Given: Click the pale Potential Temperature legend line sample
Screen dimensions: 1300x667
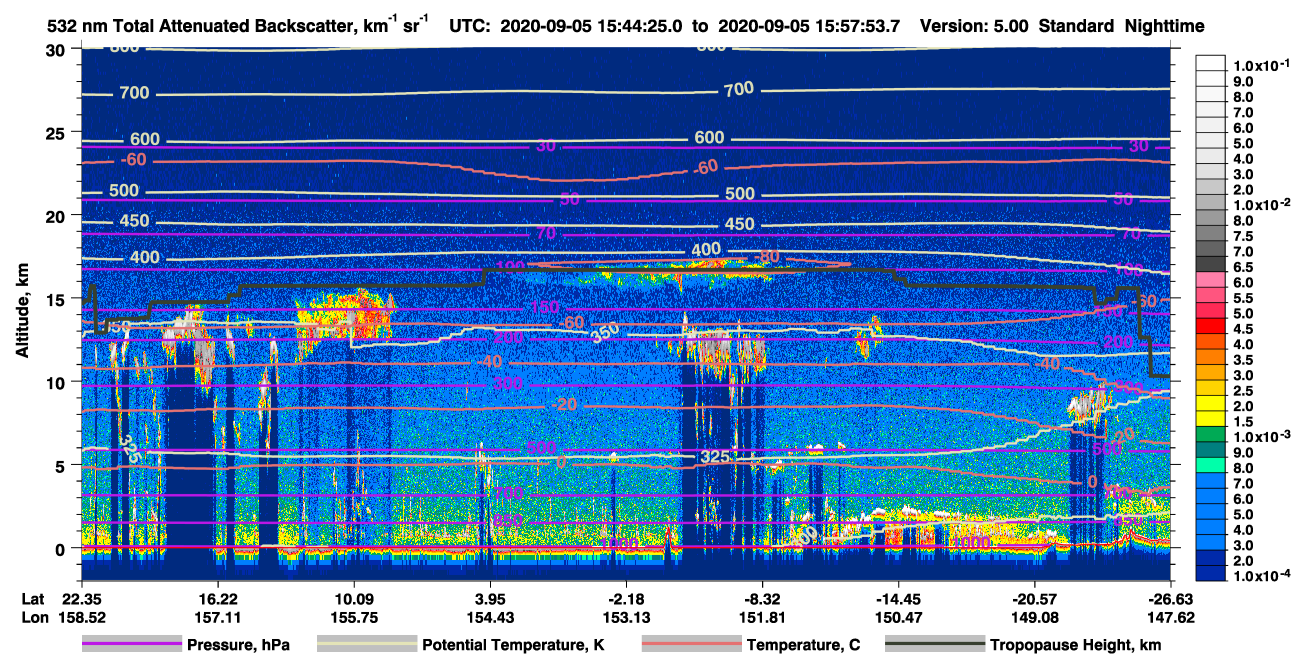Looking at the screenshot, I should point(366,645).
